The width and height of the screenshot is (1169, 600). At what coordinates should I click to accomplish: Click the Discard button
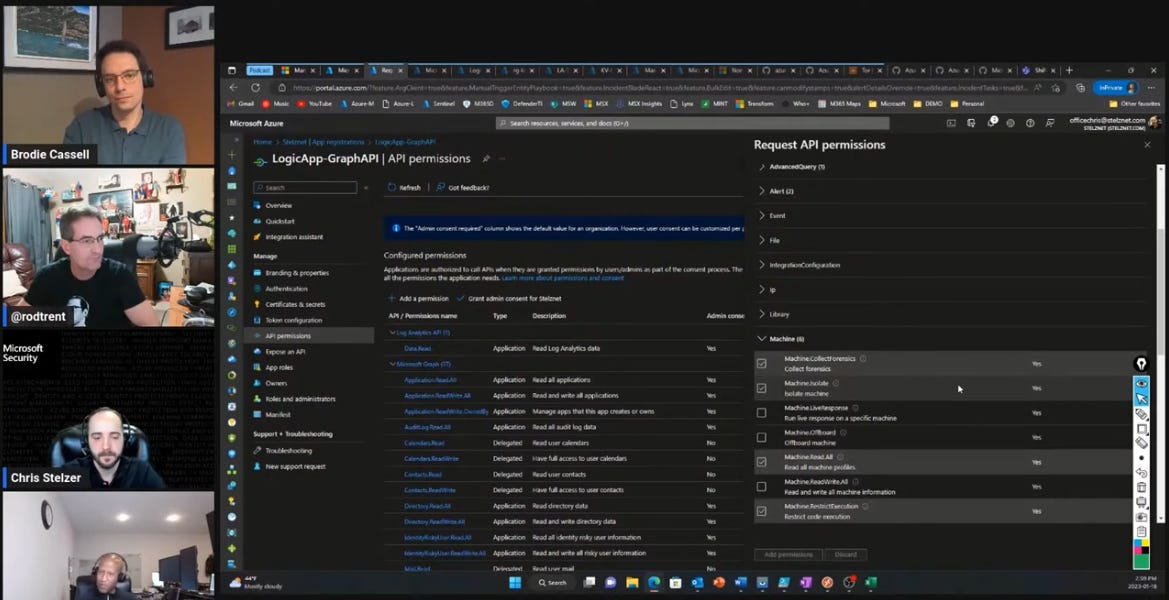(845, 555)
